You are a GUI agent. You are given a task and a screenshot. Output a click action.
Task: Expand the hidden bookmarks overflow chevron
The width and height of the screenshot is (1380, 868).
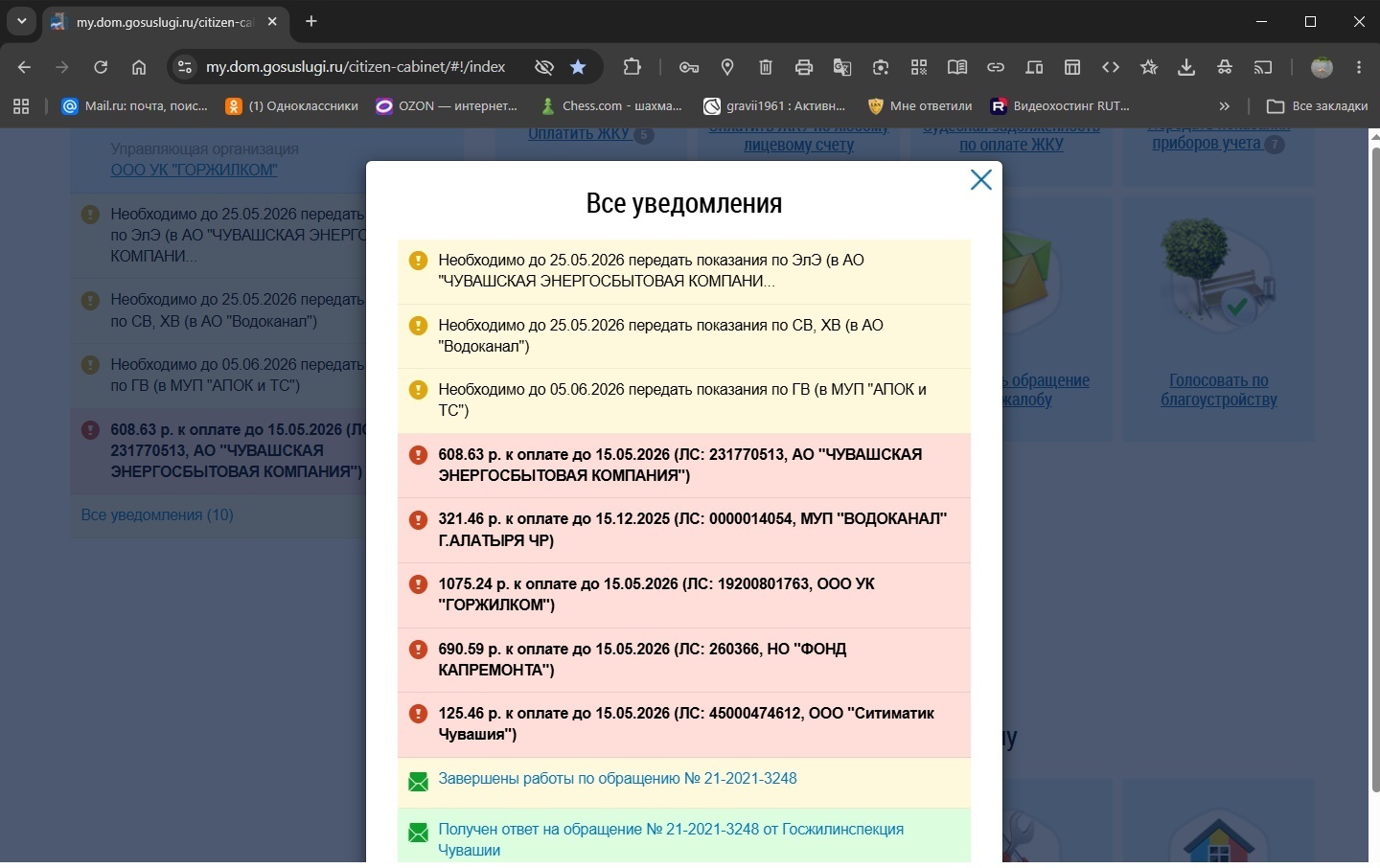pos(1224,106)
